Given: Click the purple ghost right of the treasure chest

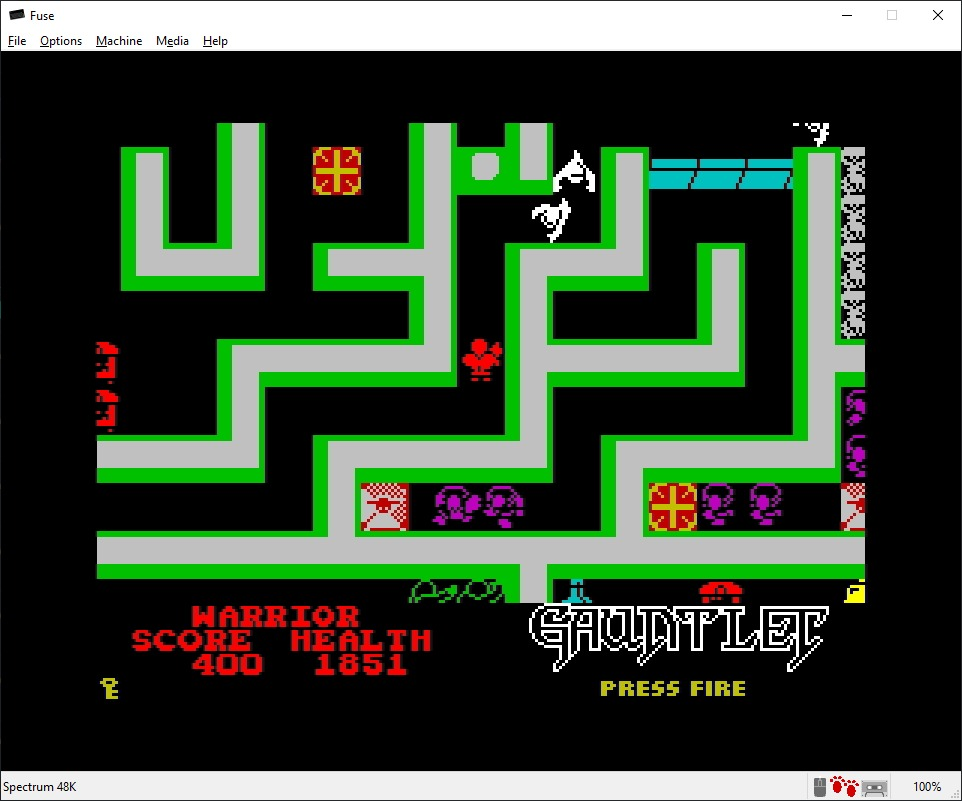Looking at the screenshot, I should [717, 504].
